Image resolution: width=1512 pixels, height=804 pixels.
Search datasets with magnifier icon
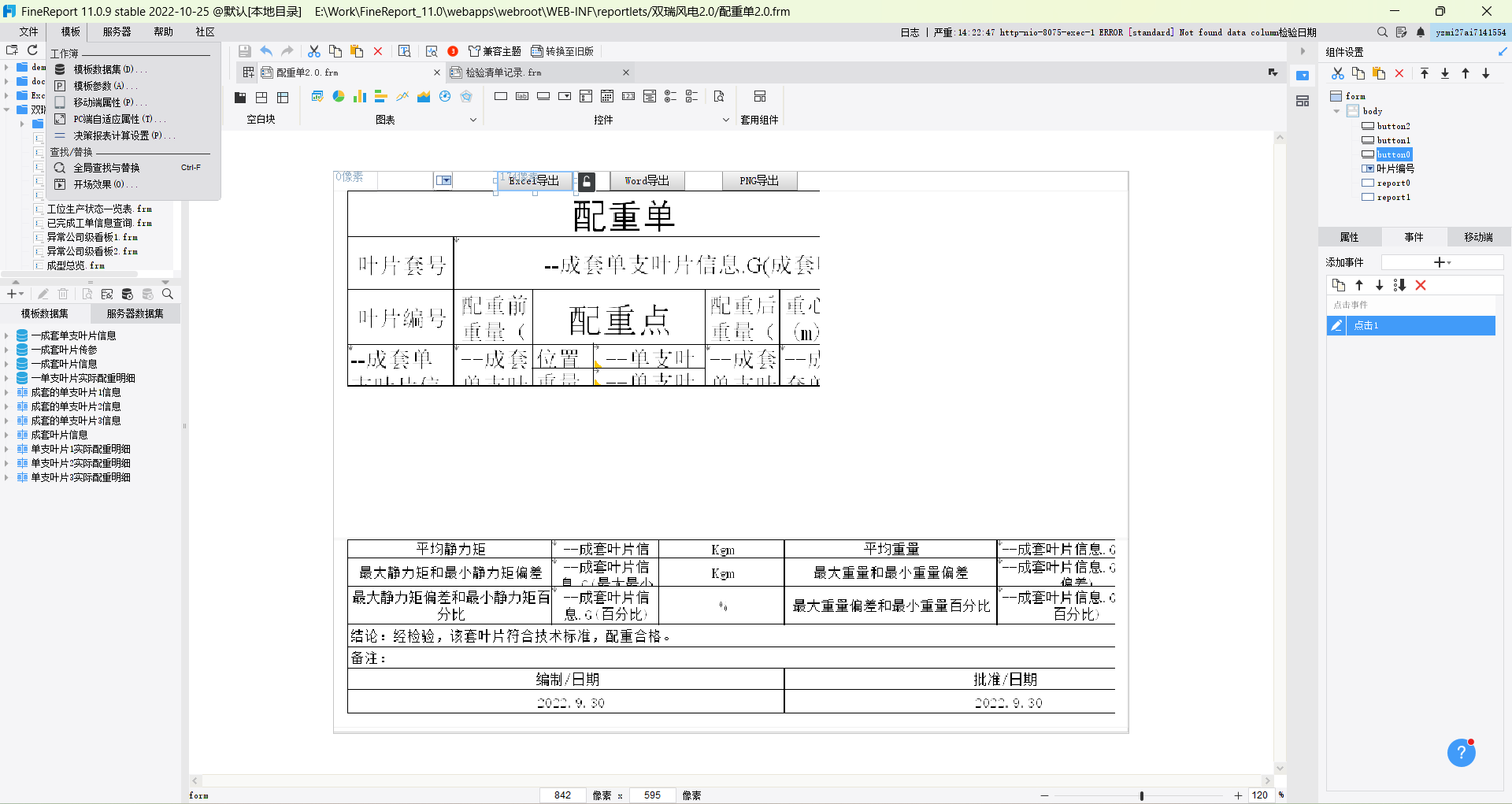[168, 294]
